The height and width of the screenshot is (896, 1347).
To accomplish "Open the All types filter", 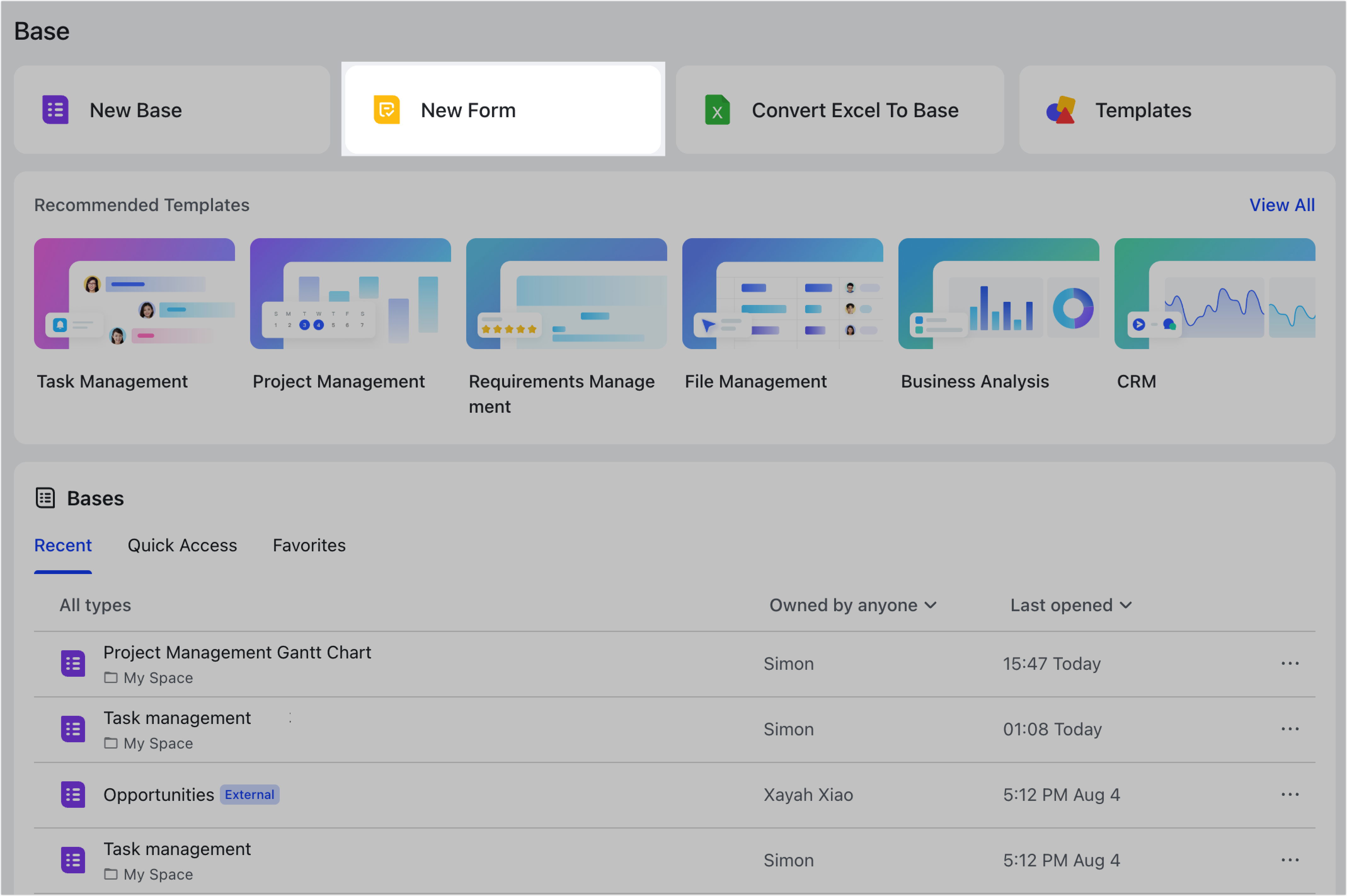I will coord(95,605).
